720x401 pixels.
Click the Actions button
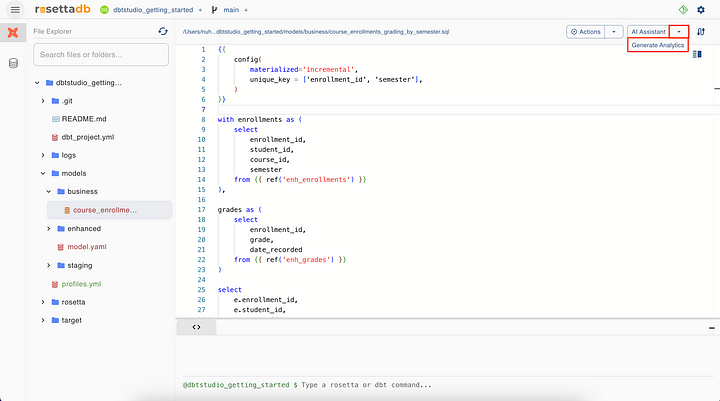[x=585, y=32]
